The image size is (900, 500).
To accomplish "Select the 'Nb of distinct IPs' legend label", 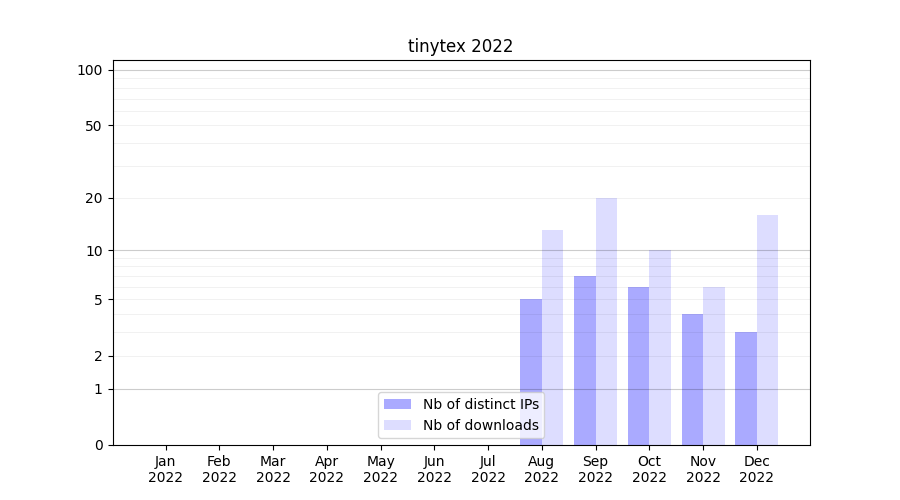I will [480, 404].
